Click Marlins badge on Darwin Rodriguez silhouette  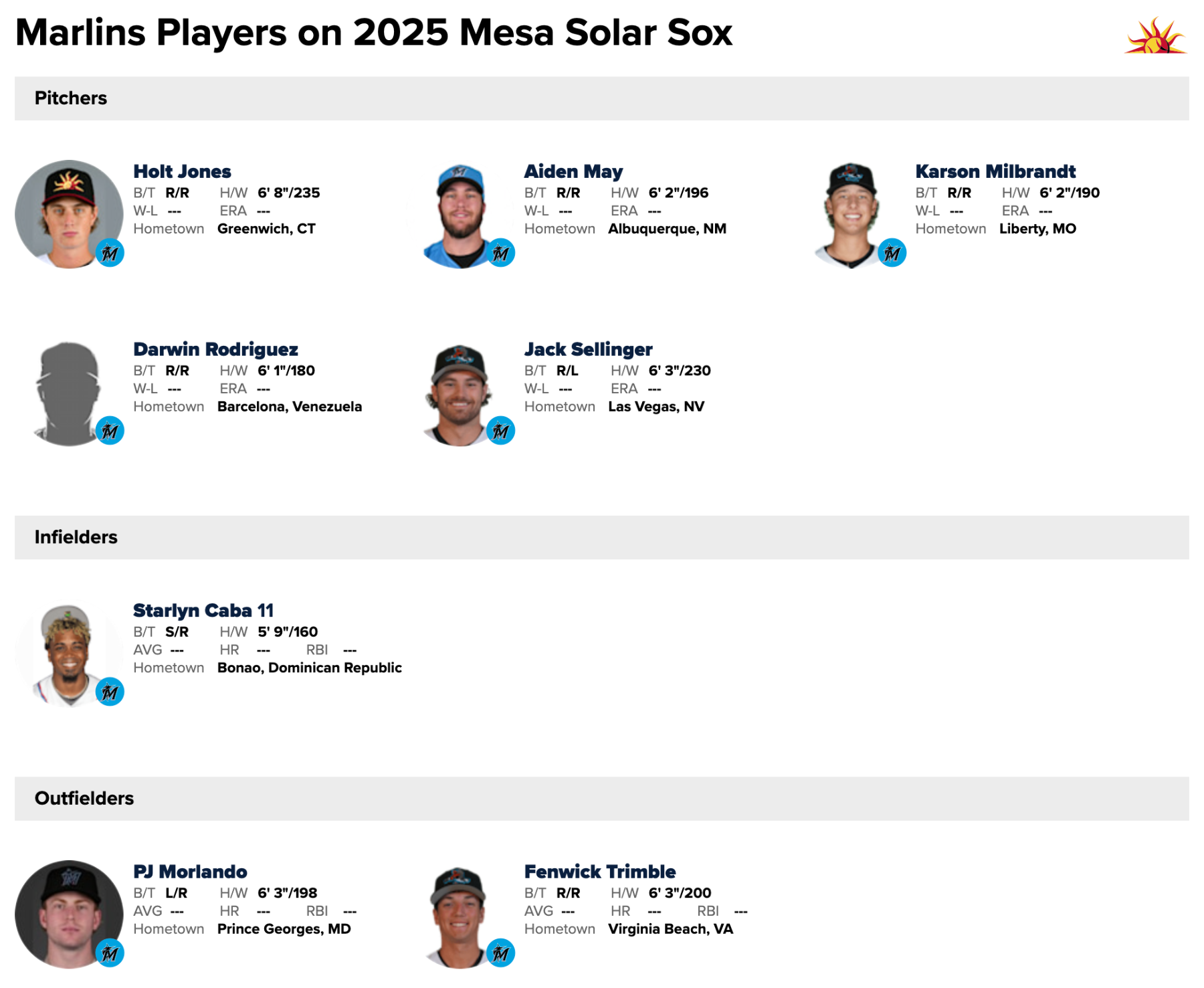110,431
